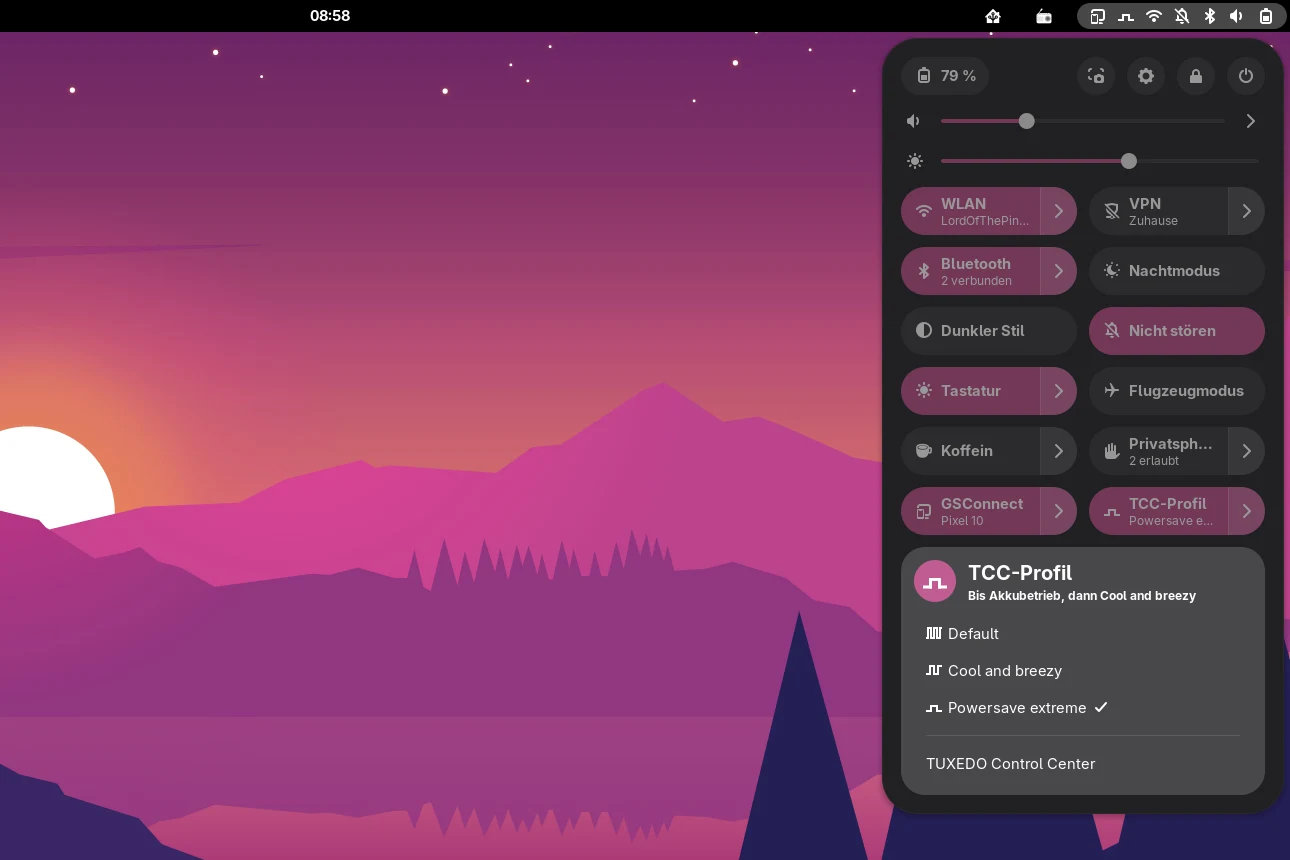Toggle the Privatsphäre tile
The image size is (1290, 860).
click(1158, 451)
